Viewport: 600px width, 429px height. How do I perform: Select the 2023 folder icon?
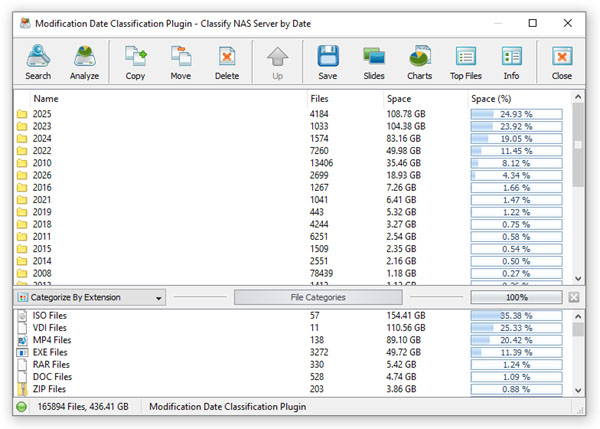(x=22, y=126)
